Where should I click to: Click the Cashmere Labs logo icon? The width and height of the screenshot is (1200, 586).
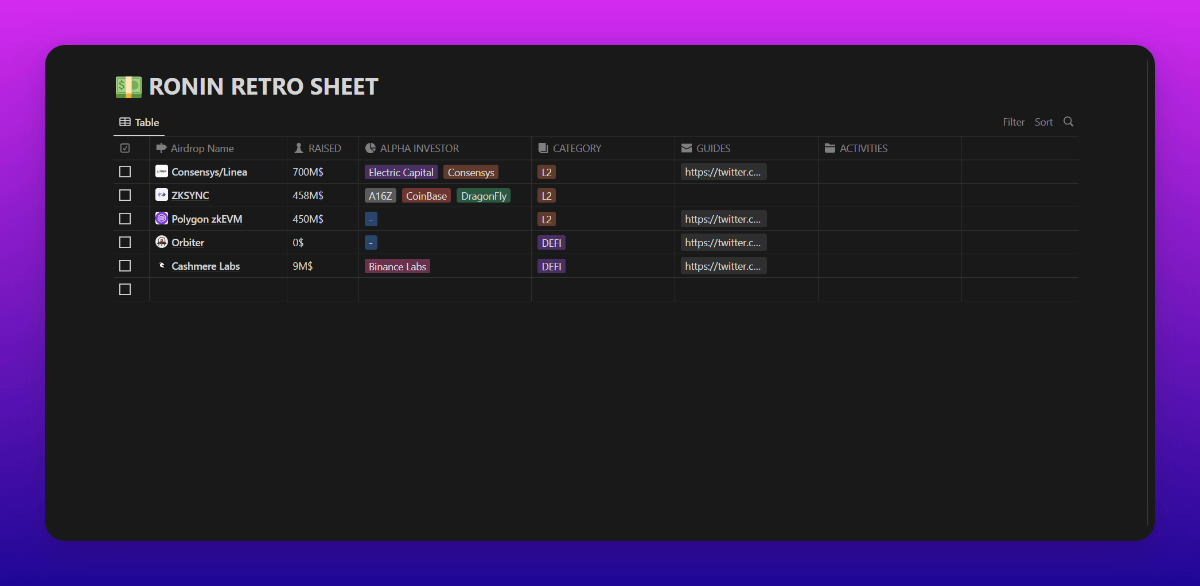[161, 266]
